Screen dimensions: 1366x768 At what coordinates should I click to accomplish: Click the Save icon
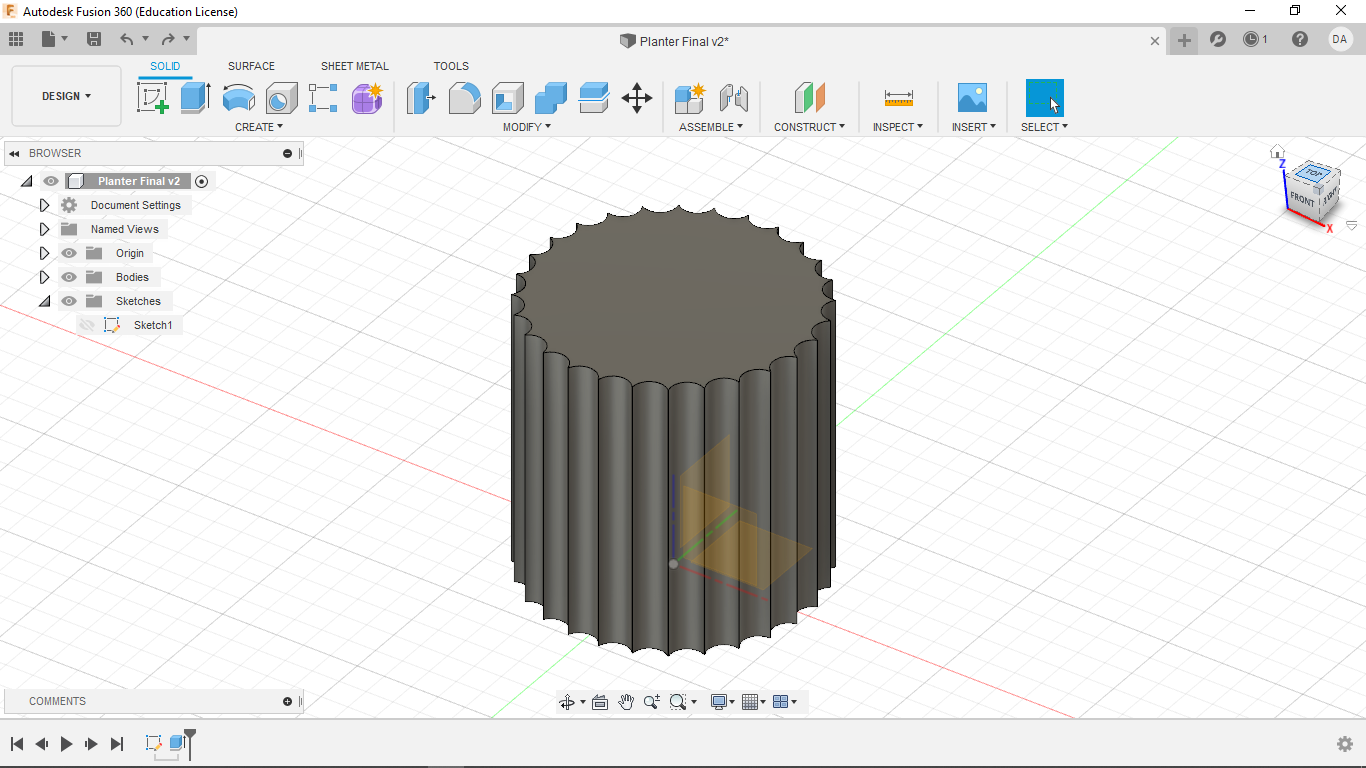tap(94, 39)
